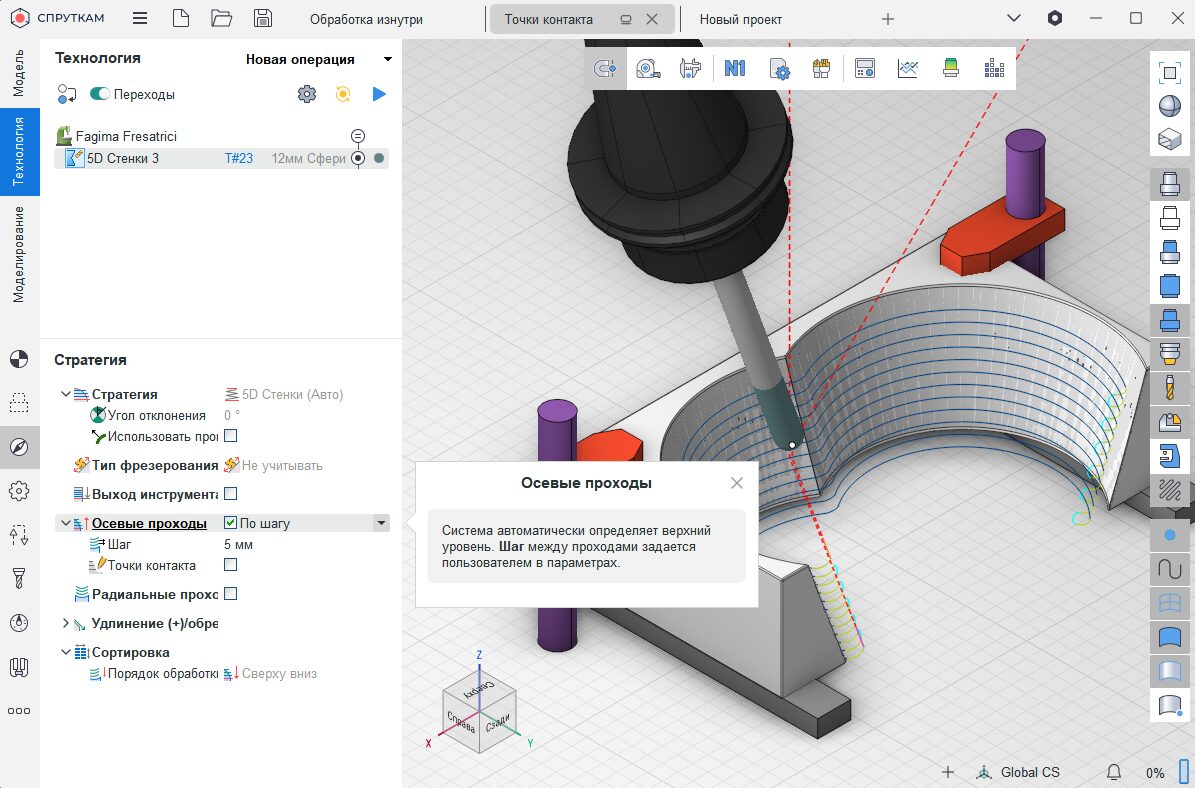The width and height of the screenshot is (1195, 788).
Task: Enable the Точки контакта checkbox
Action: click(231, 565)
